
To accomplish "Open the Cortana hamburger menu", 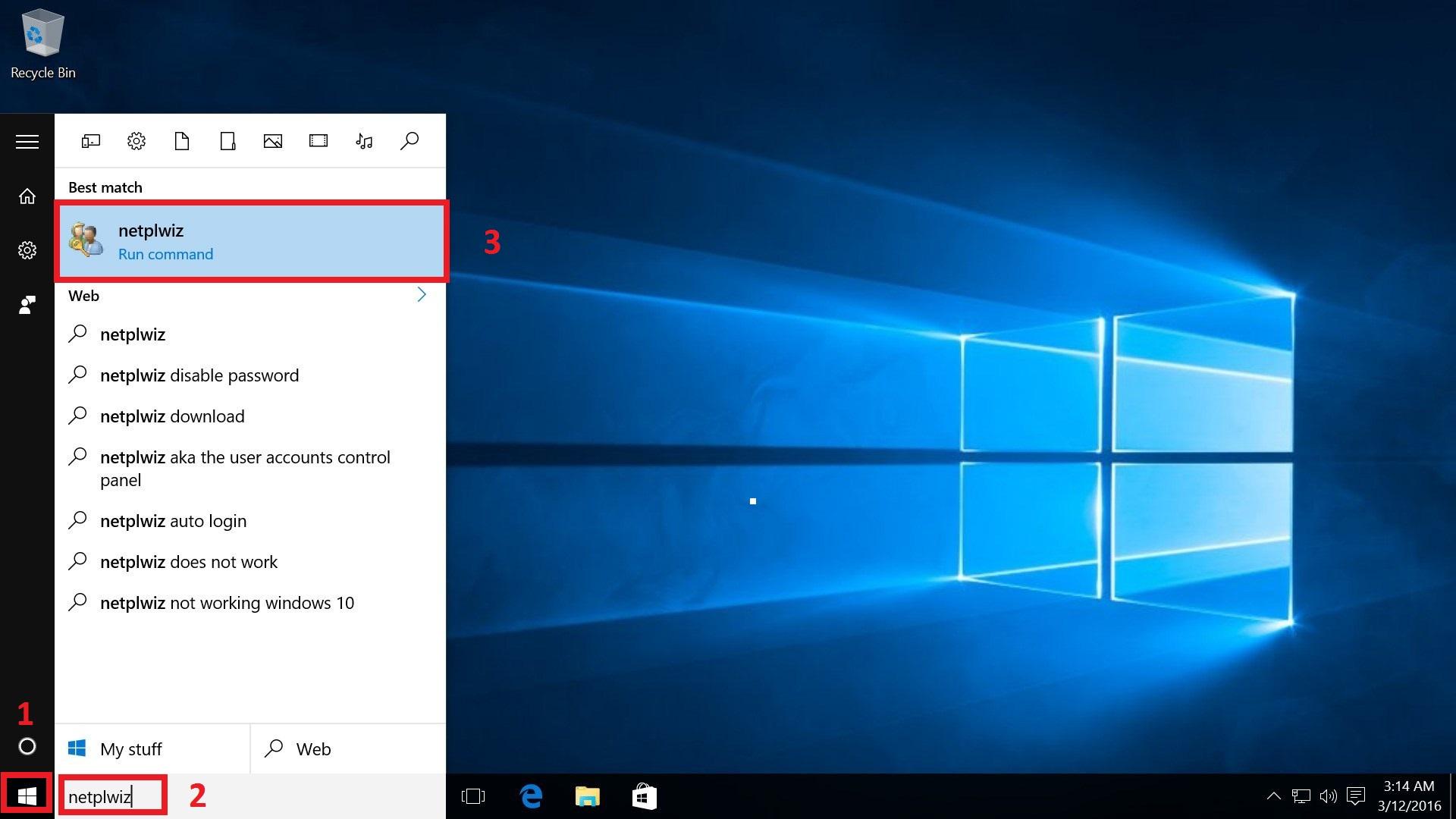I will tap(27, 141).
